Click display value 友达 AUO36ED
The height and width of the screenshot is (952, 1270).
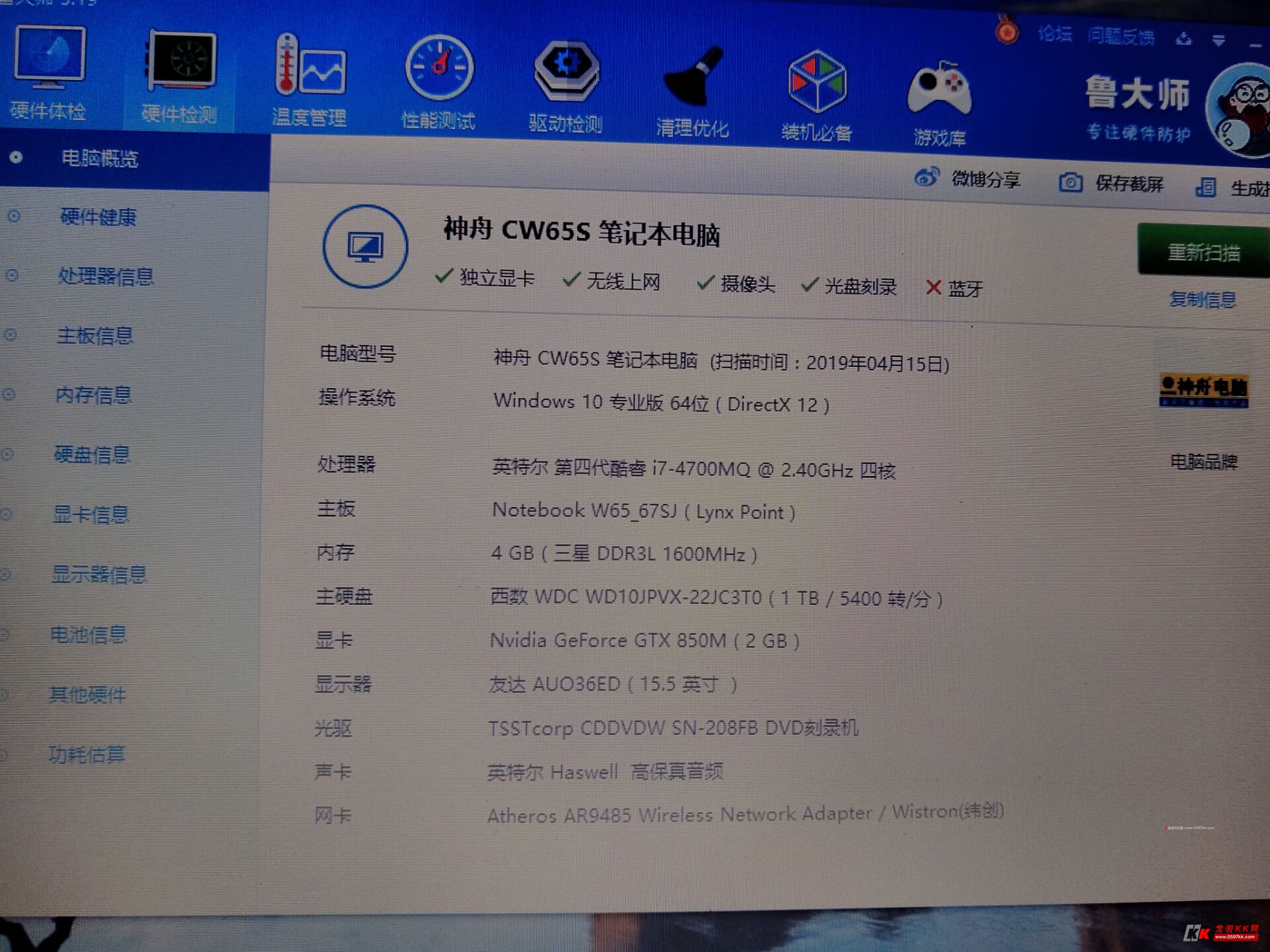click(x=613, y=684)
